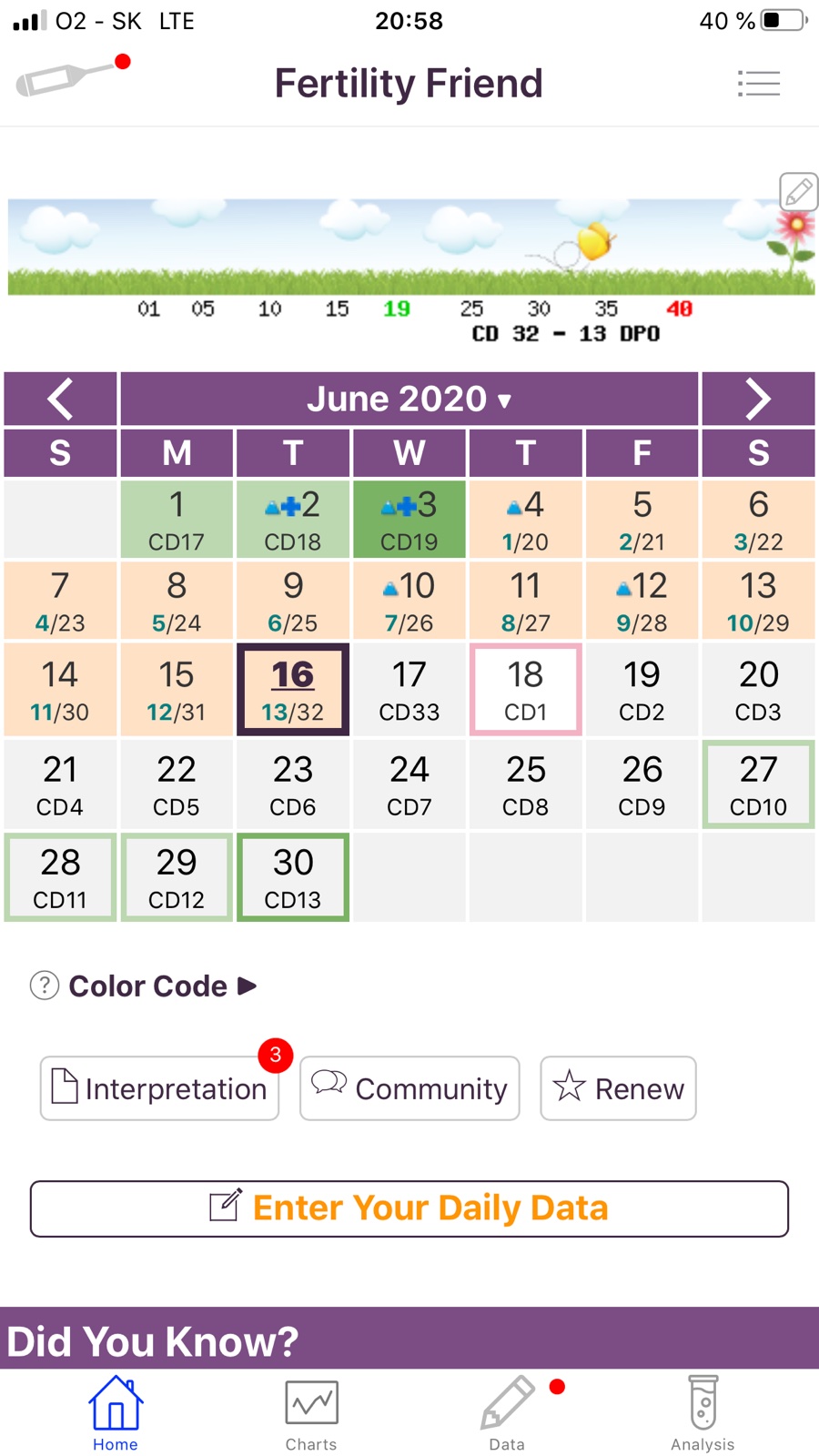The image size is (819, 1456).
Task: Go to previous month arrow
Action: [60, 399]
